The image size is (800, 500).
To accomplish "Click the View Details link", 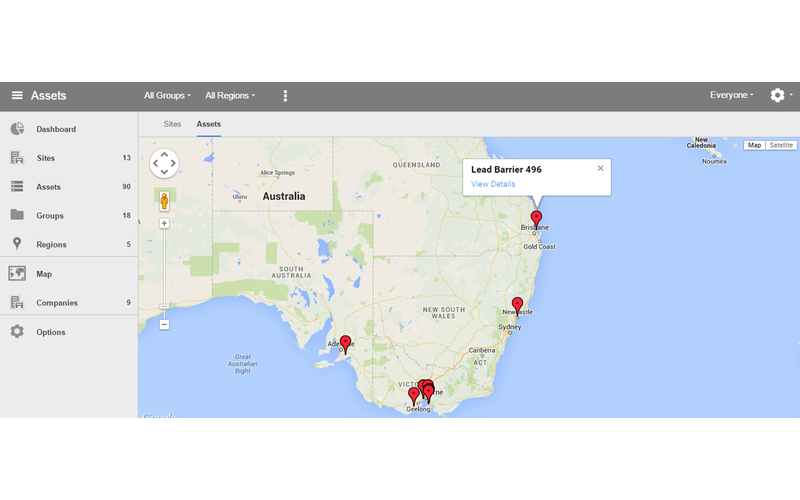I will pyautogui.click(x=493, y=184).
